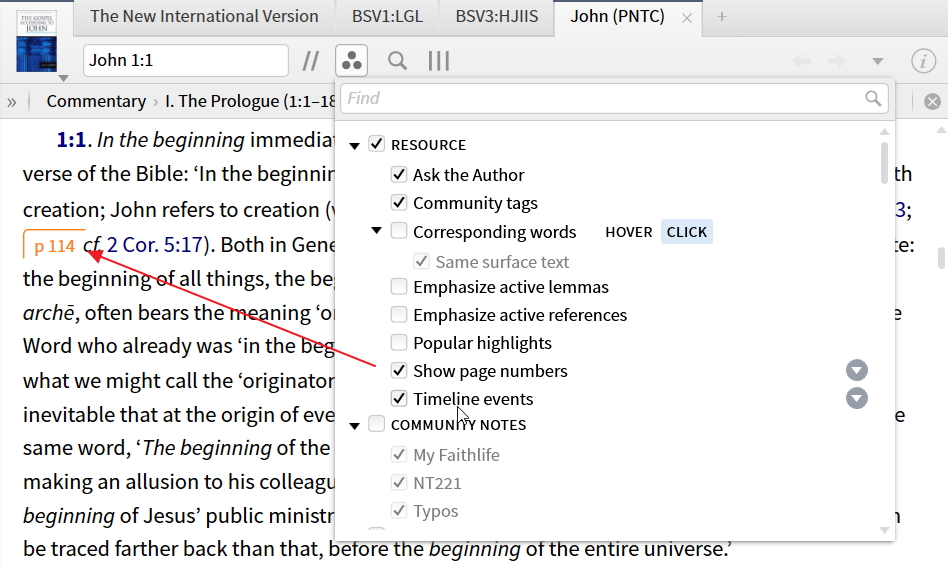Toggle Typos checkbox
The image size is (948, 568).
pos(399,510)
